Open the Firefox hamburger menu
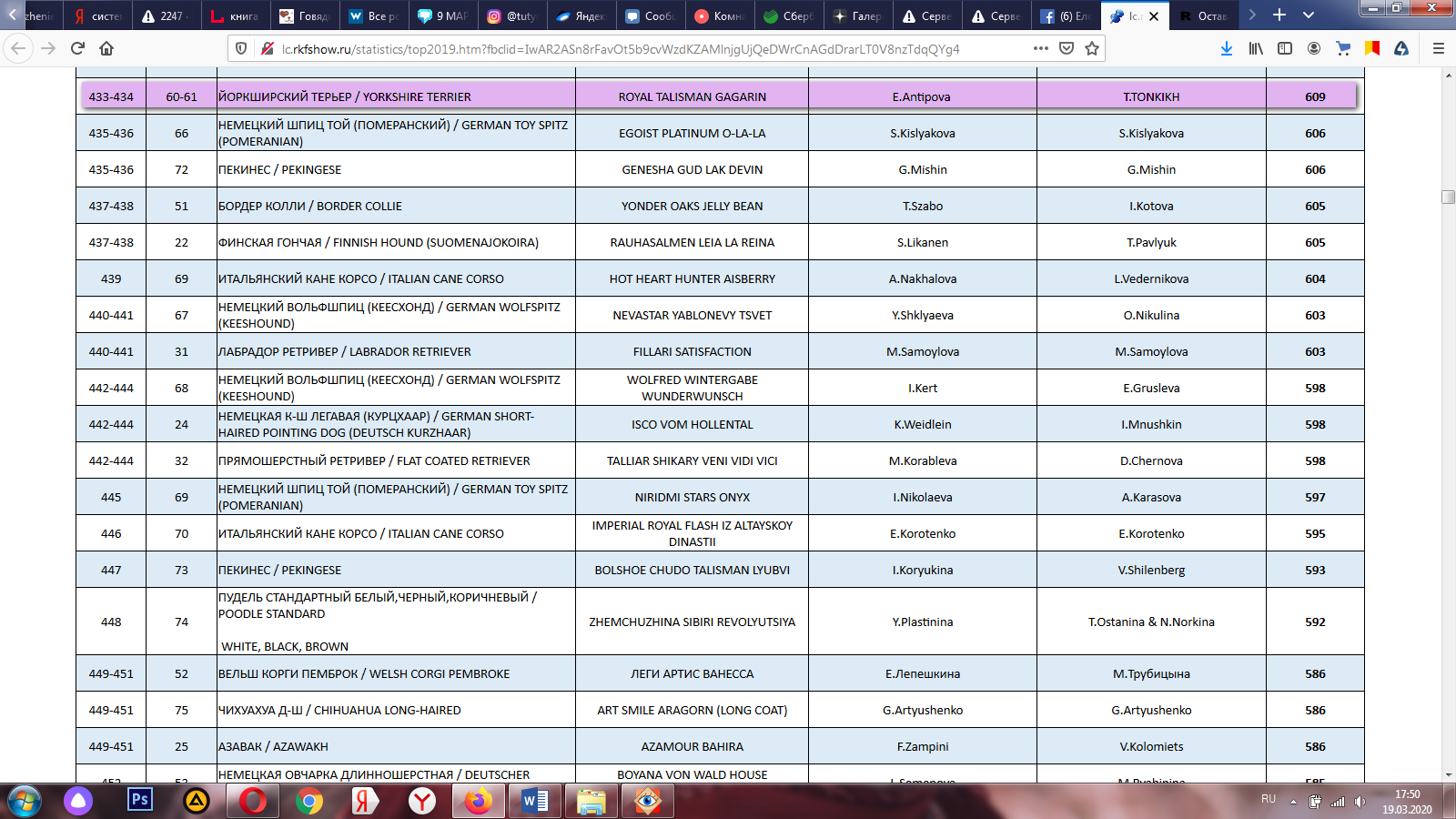1456x819 pixels. [1439, 48]
